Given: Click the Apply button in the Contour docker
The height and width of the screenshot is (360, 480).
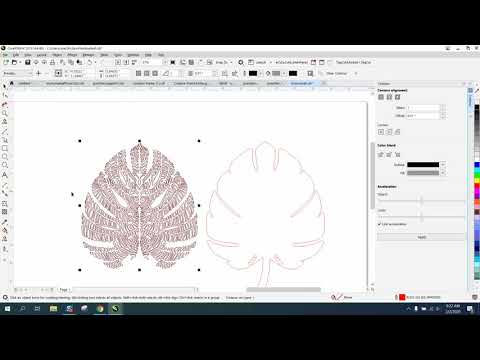Looking at the screenshot, I should coord(421,237).
